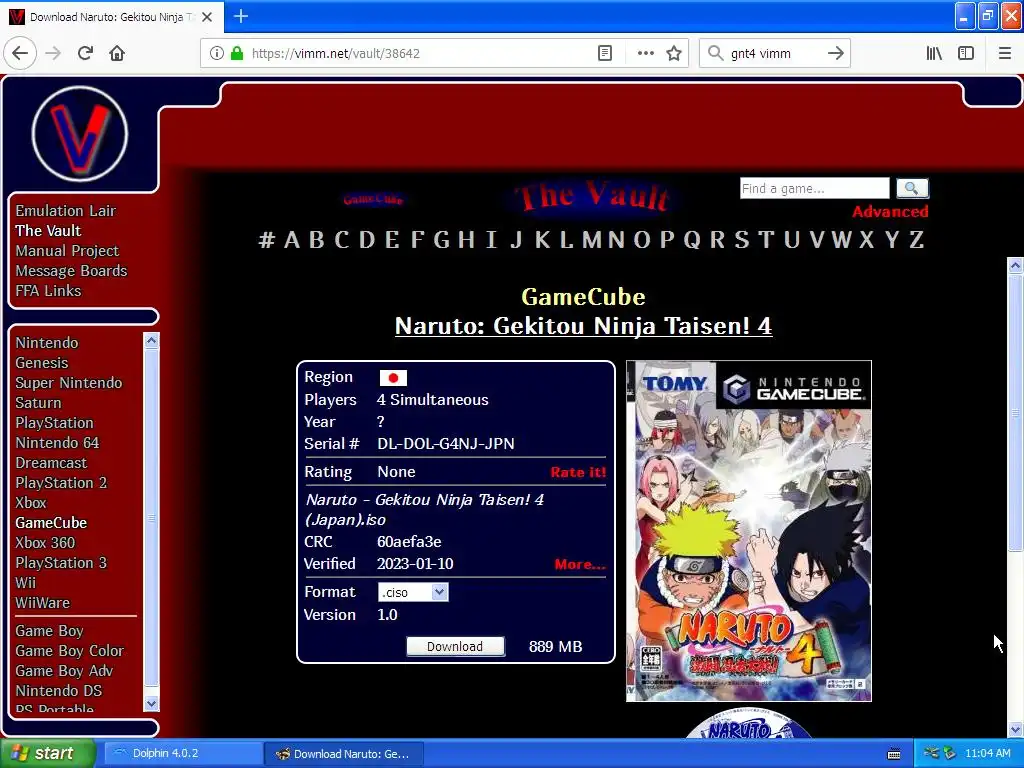Click the Japan flag region icon
Image resolution: width=1024 pixels, height=768 pixels.
[x=393, y=378]
